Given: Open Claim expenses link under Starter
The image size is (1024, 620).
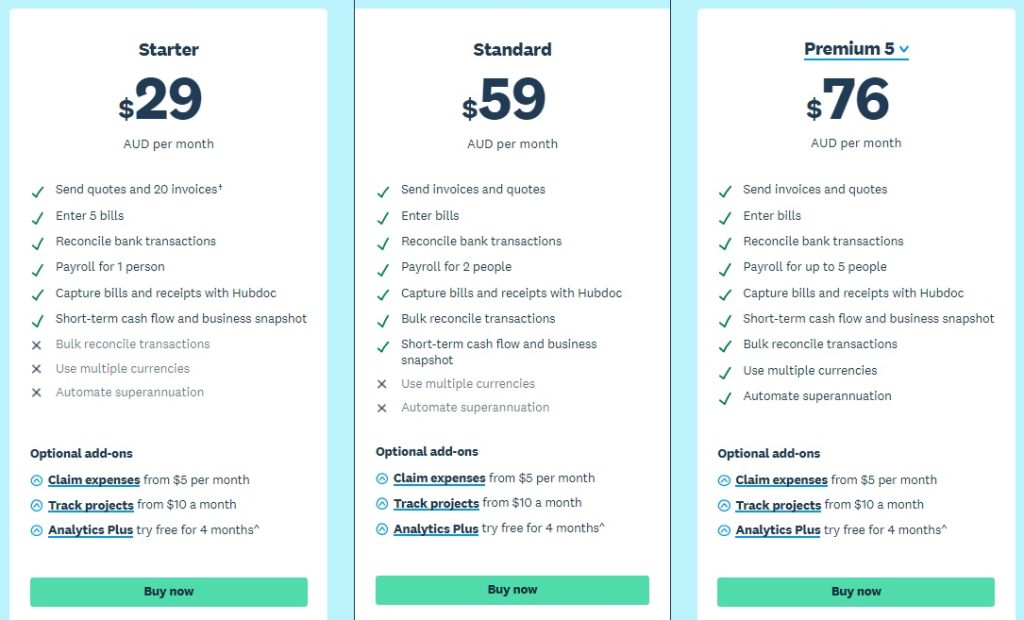Looking at the screenshot, I should pyautogui.click(x=94, y=480).
